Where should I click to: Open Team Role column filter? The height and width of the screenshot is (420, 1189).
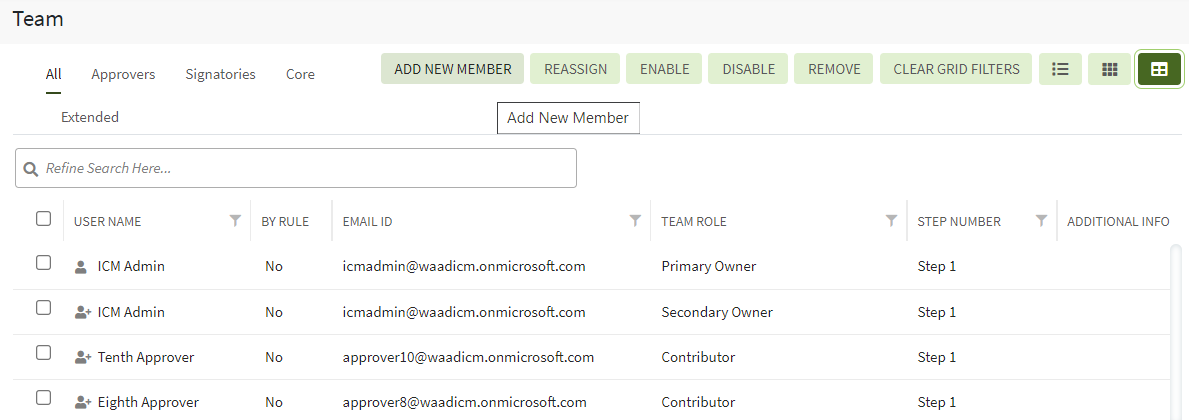(891, 221)
